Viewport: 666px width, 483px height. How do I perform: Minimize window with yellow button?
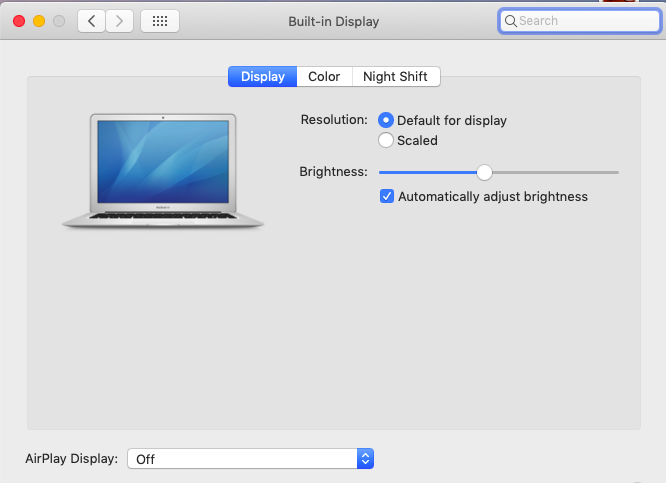click(39, 21)
